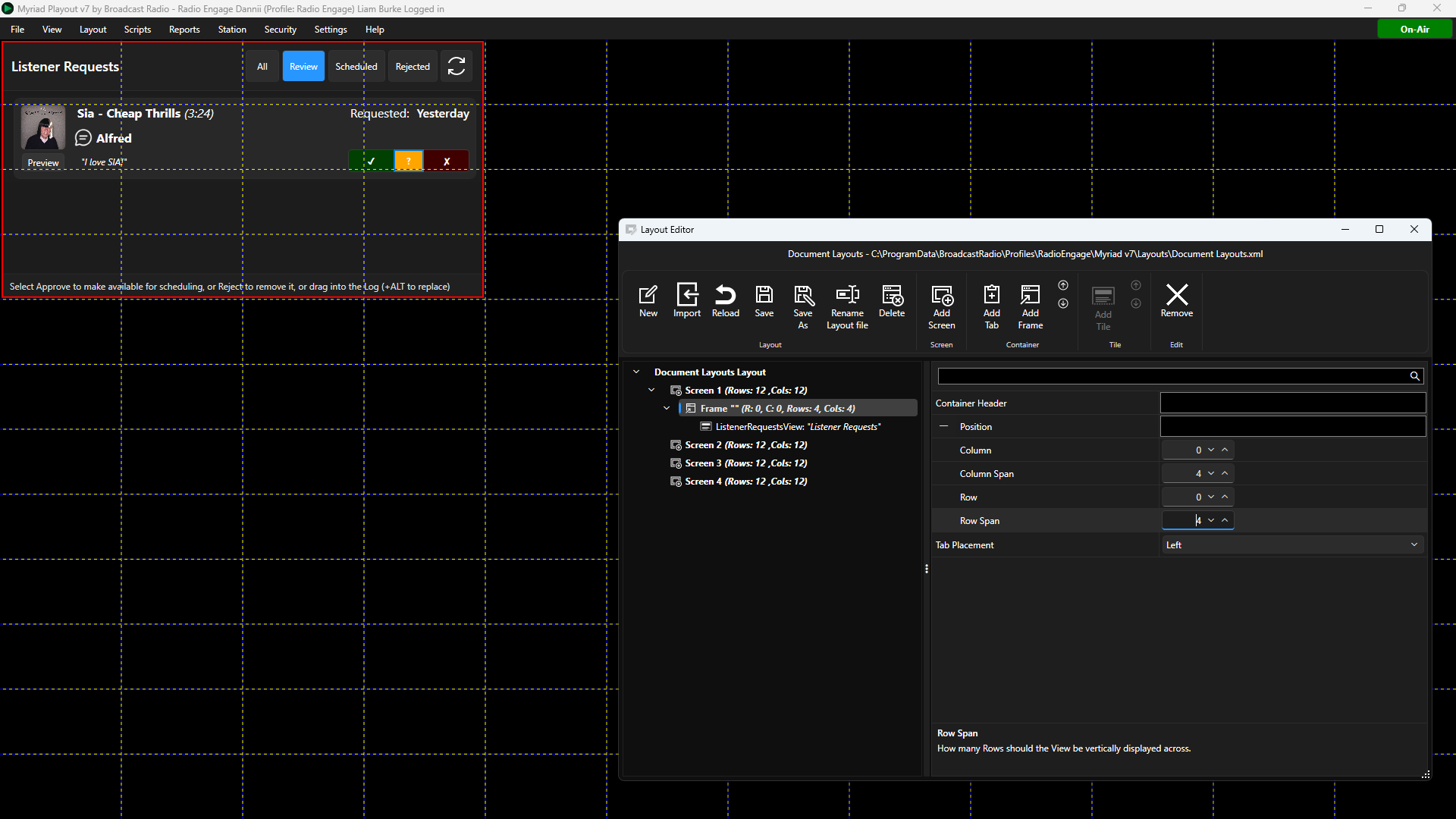The image size is (1456, 819).
Task: Increase the Column Span stepper value
Action: pos(1225,473)
